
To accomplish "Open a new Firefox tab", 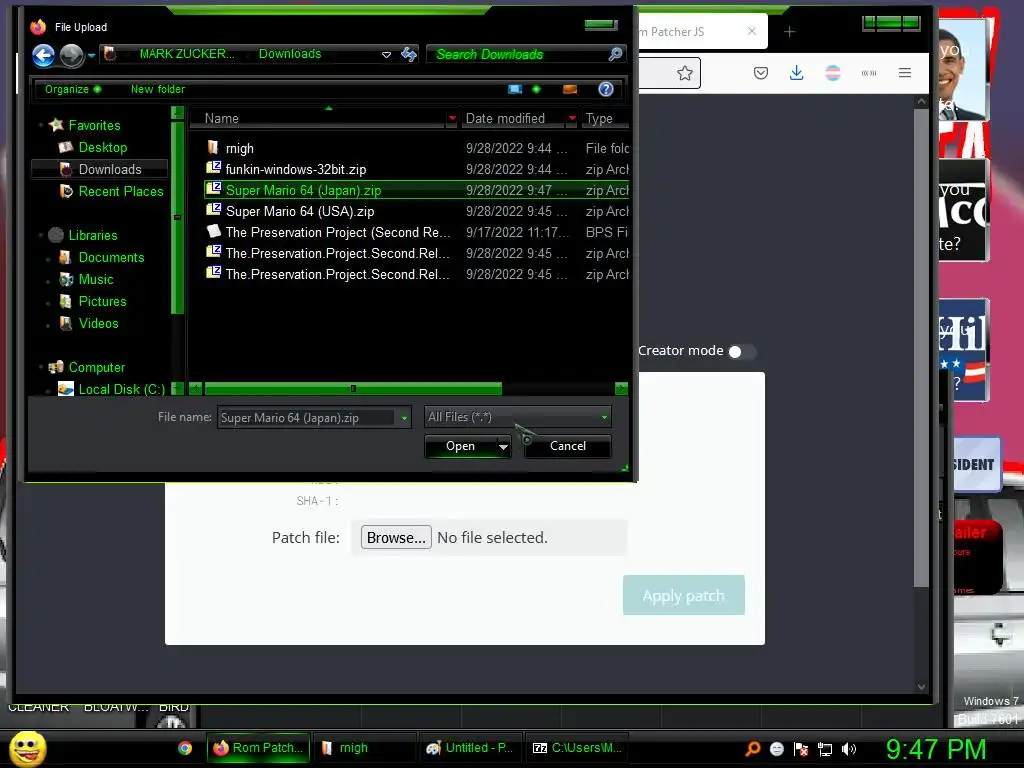I will (x=789, y=31).
